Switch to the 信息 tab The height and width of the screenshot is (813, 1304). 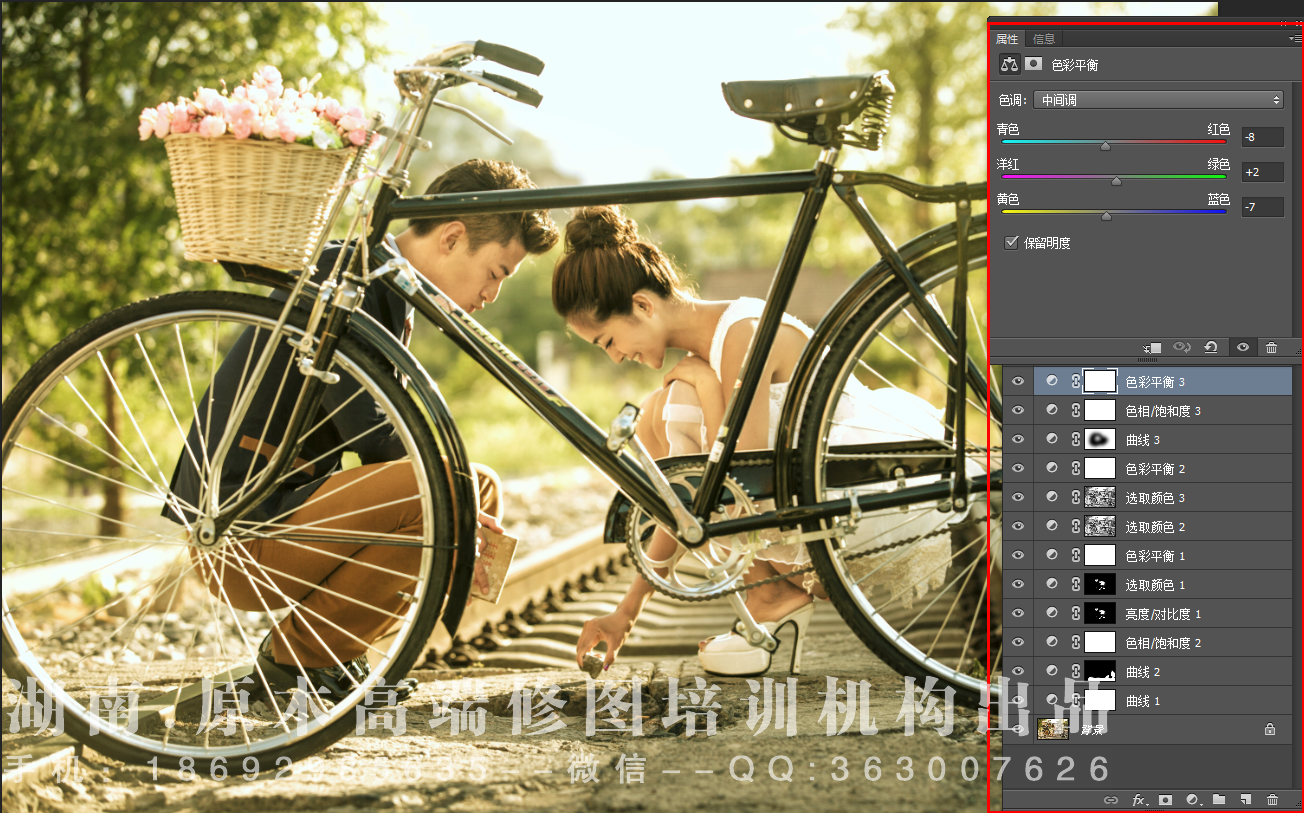[x=1044, y=39]
